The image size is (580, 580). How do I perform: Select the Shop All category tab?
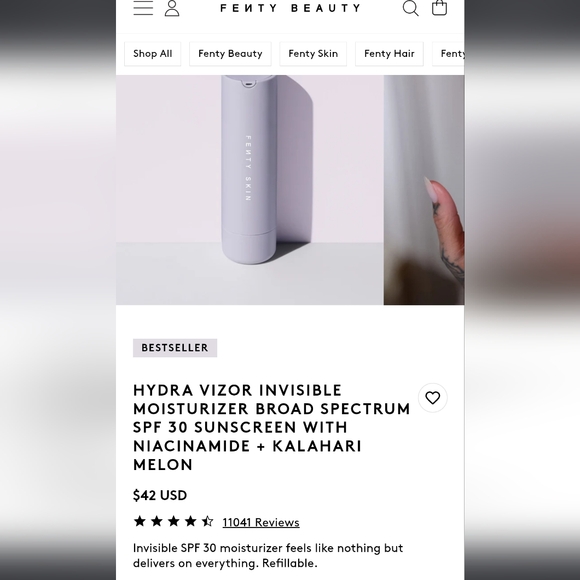point(152,54)
